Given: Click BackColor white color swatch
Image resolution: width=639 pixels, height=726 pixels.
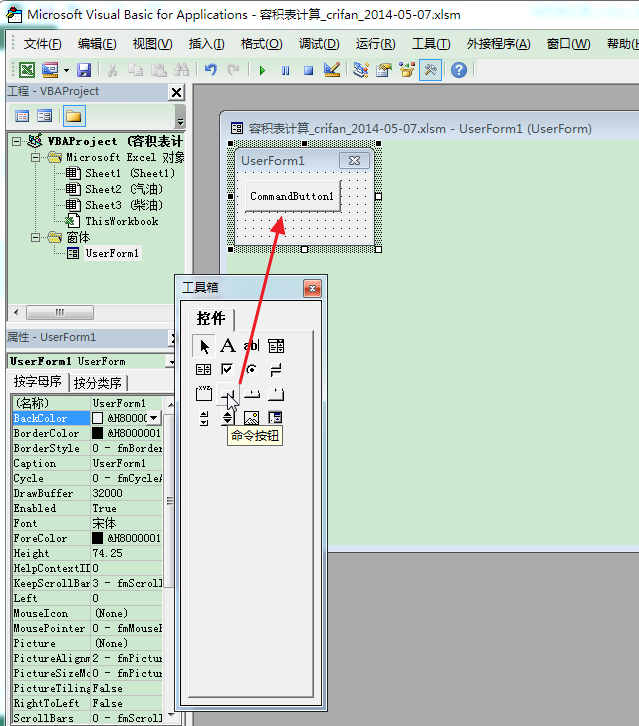Looking at the screenshot, I should [x=97, y=418].
